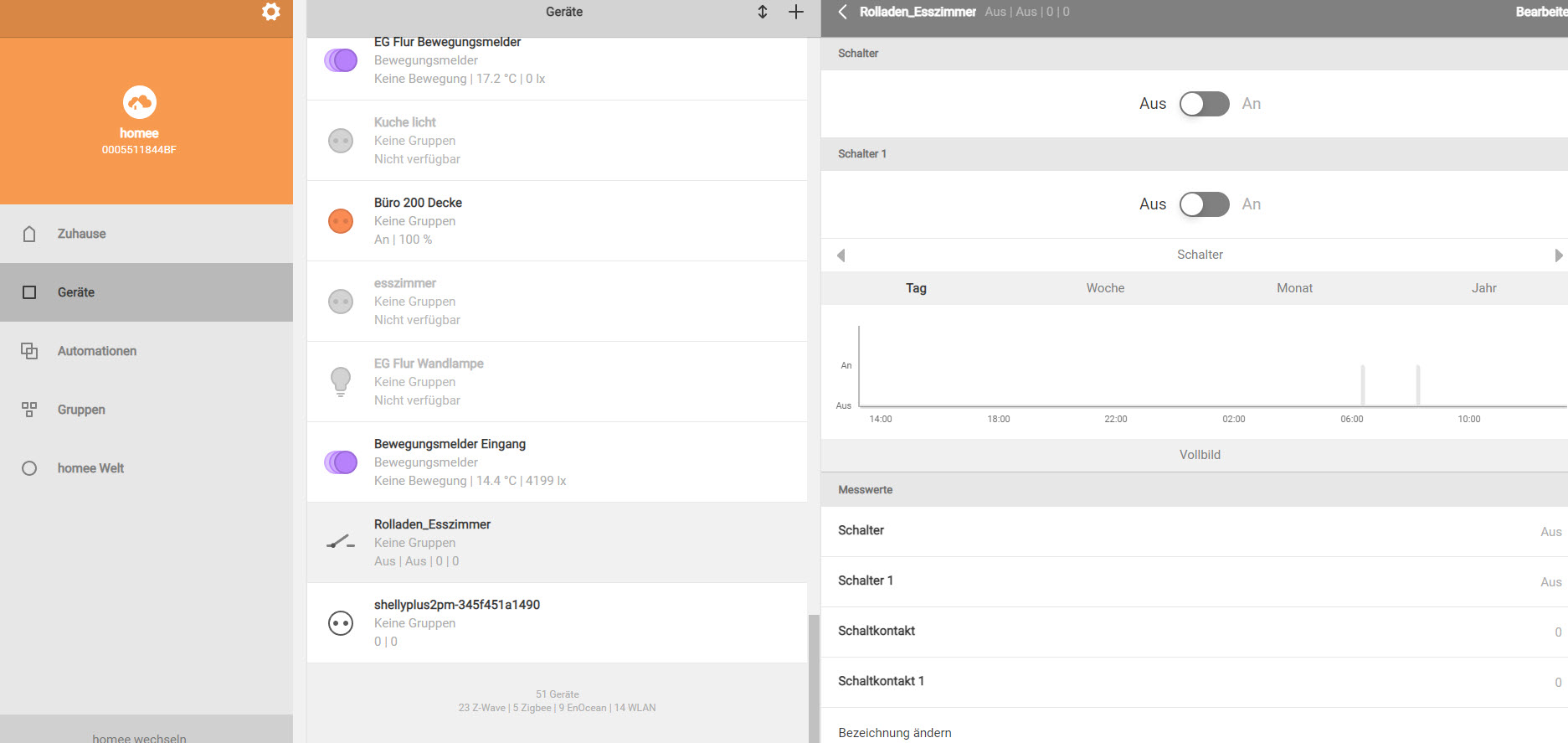This screenshot has height=743, width=1568.
Task: Click device list vertical scrollbar
Action: click(x=813, y=679)
